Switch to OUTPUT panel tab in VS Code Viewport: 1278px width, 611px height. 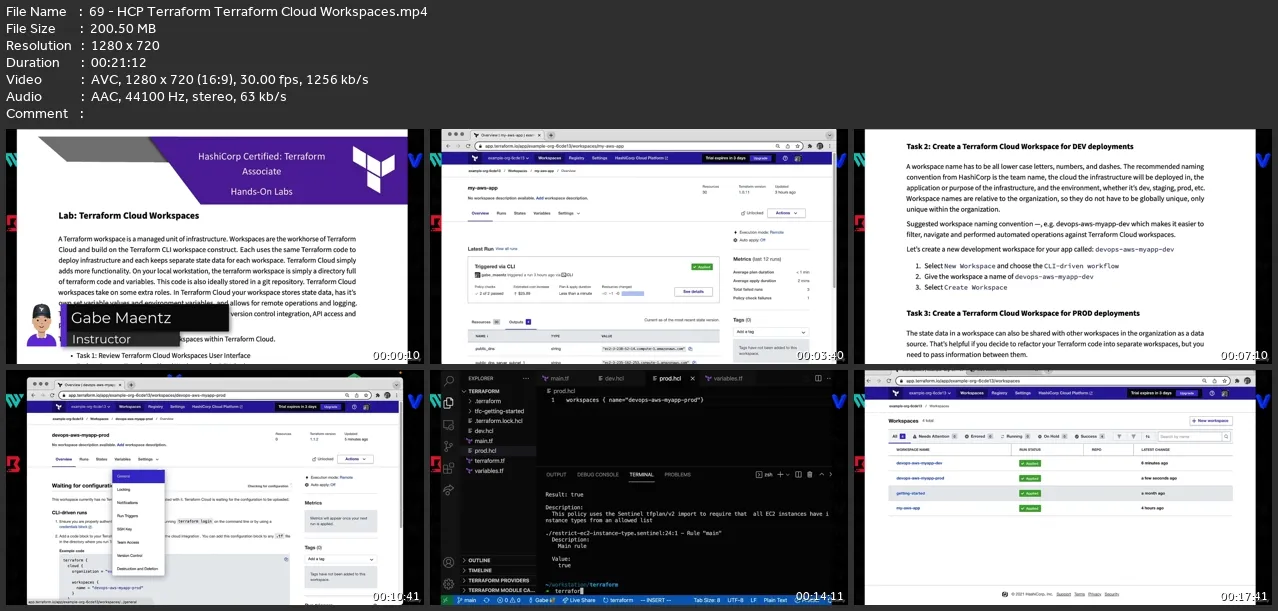556,475
